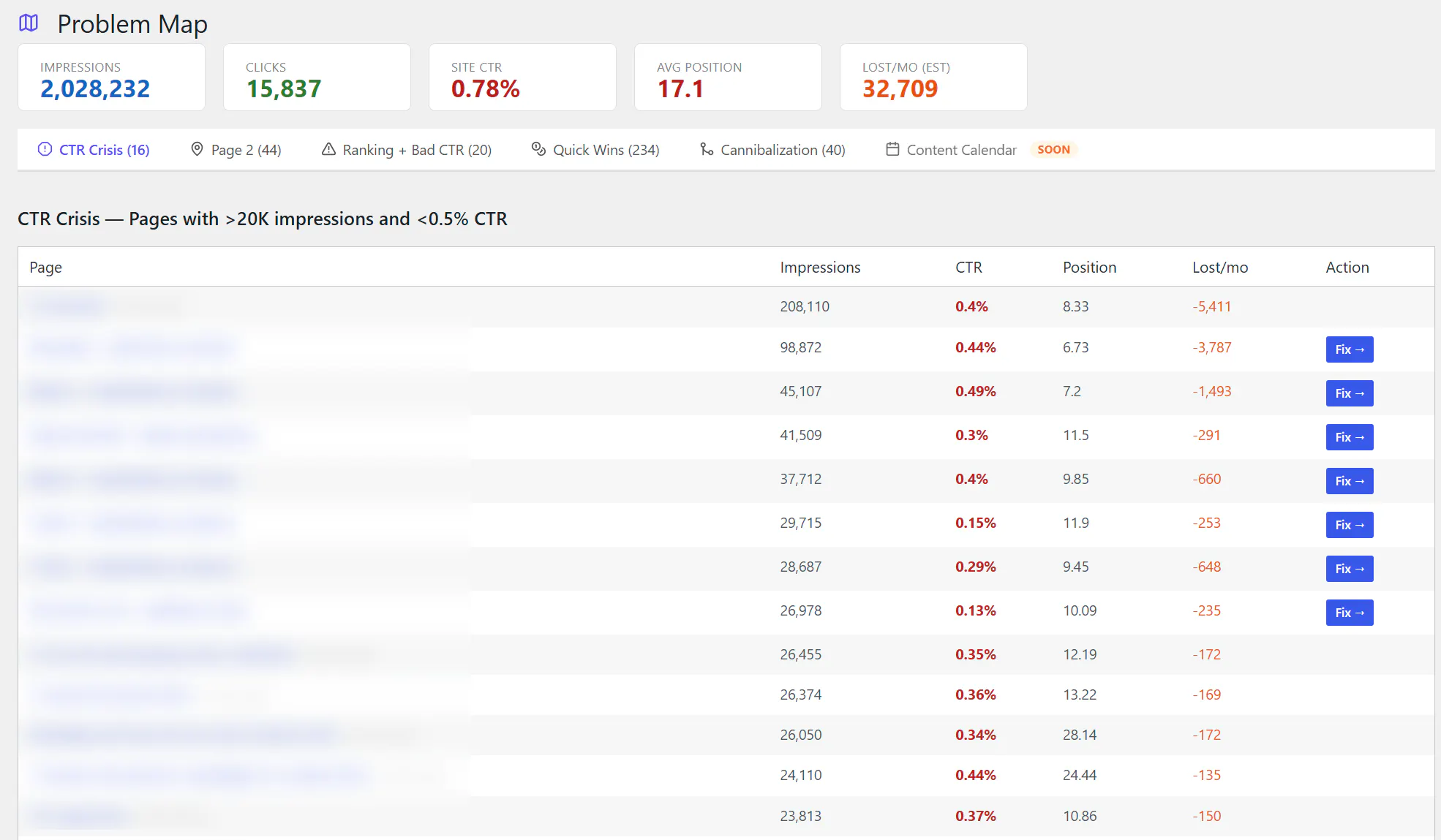
Task: Select the Quick Wins (234) tab
Action: point(595,150)
